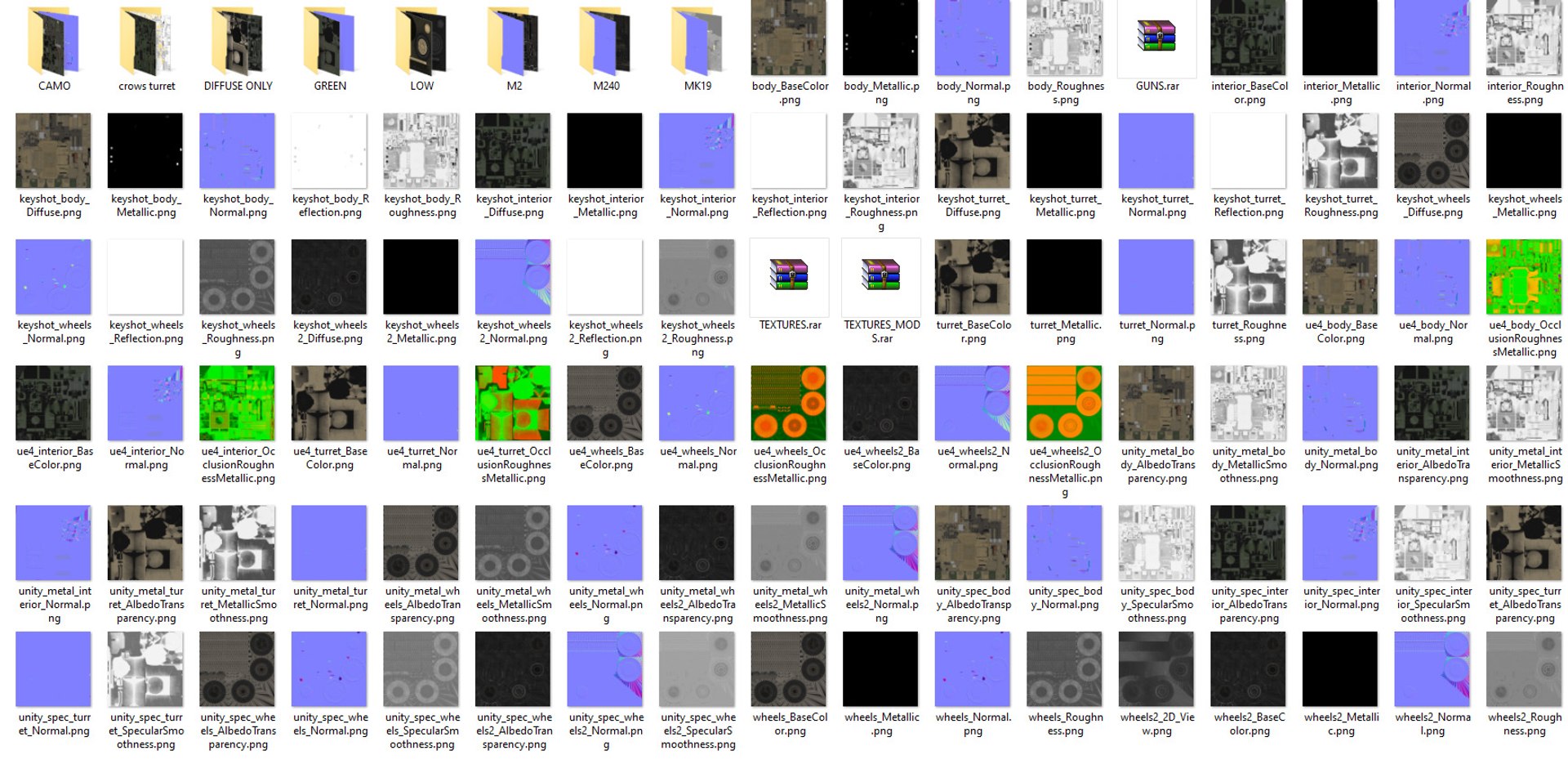This screenshot has height=764, width=1568.
Task: Select the crows turret folder
Action: (146, 39)
